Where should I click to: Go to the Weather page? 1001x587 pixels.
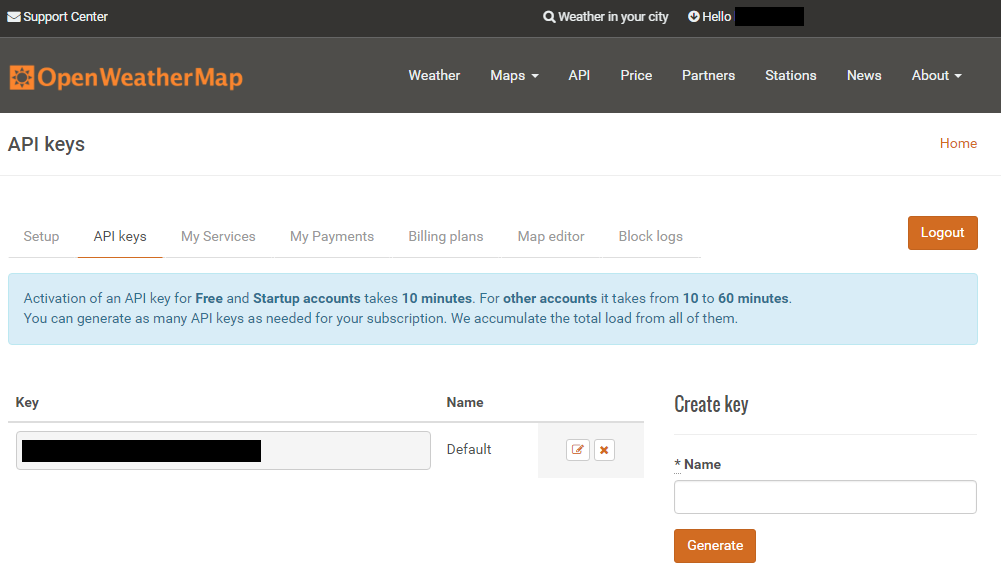click(434, 75)
